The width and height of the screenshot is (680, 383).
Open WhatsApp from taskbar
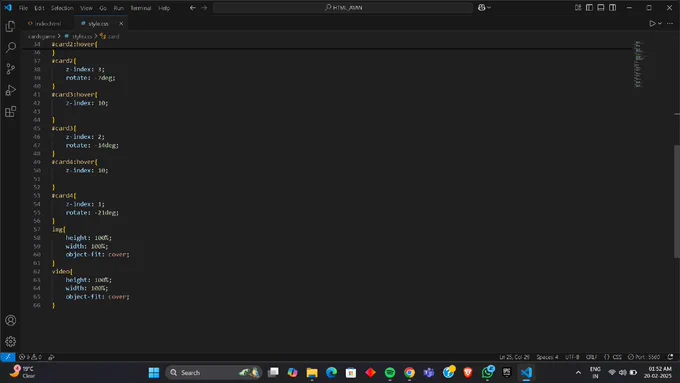(x=487, y=373)
